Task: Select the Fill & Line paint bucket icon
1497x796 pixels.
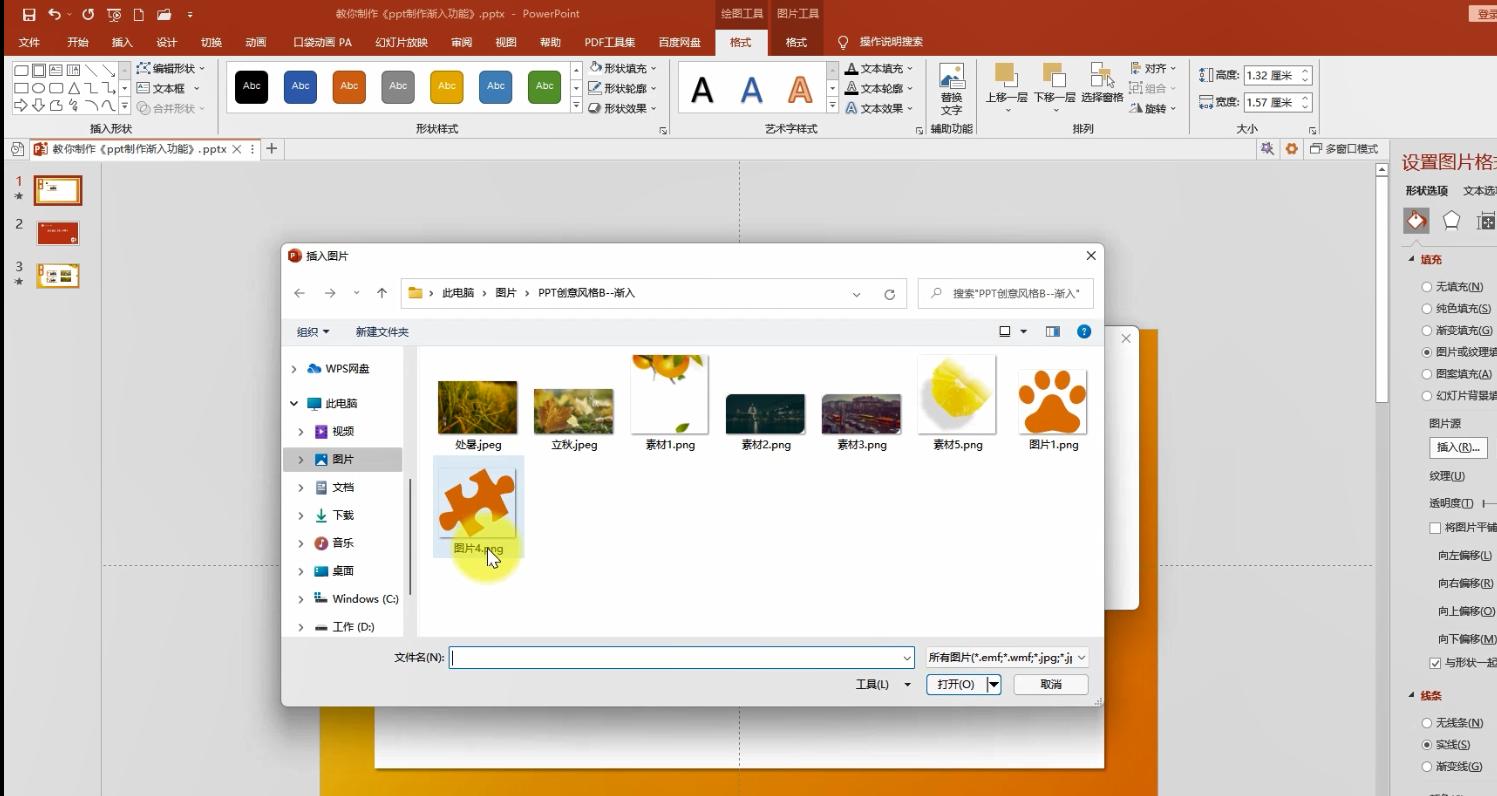Action: [1416, 221]
